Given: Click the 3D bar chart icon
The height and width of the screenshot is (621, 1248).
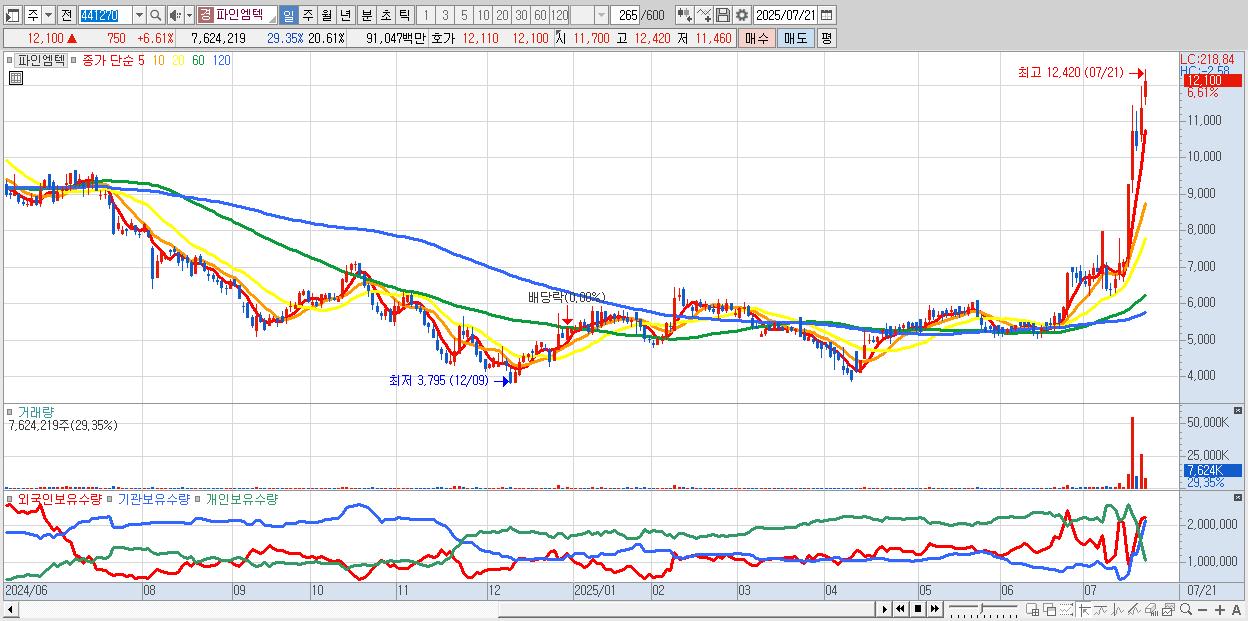Looking at the screenshot, I should coord(1151,609).
